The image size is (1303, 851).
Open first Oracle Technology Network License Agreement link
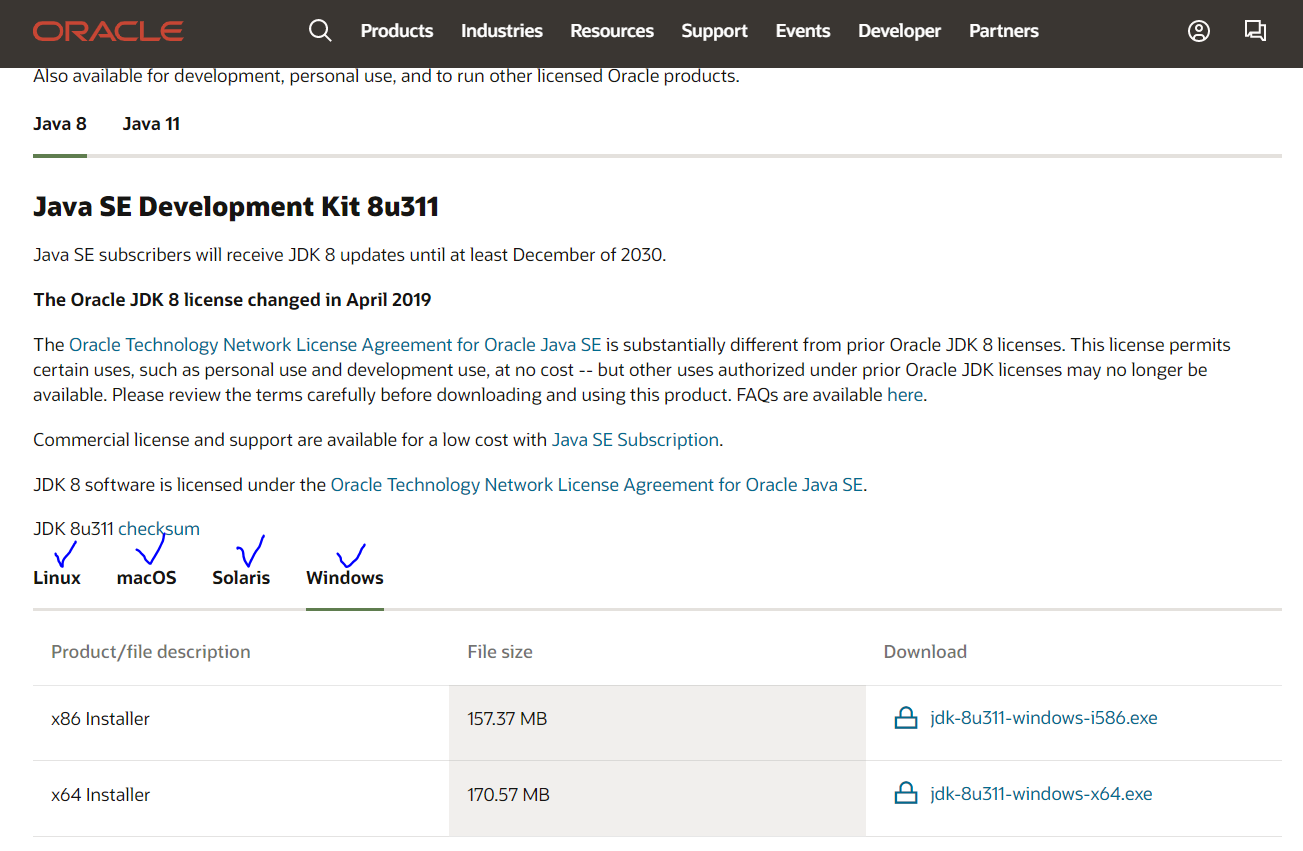coord(335,345)
